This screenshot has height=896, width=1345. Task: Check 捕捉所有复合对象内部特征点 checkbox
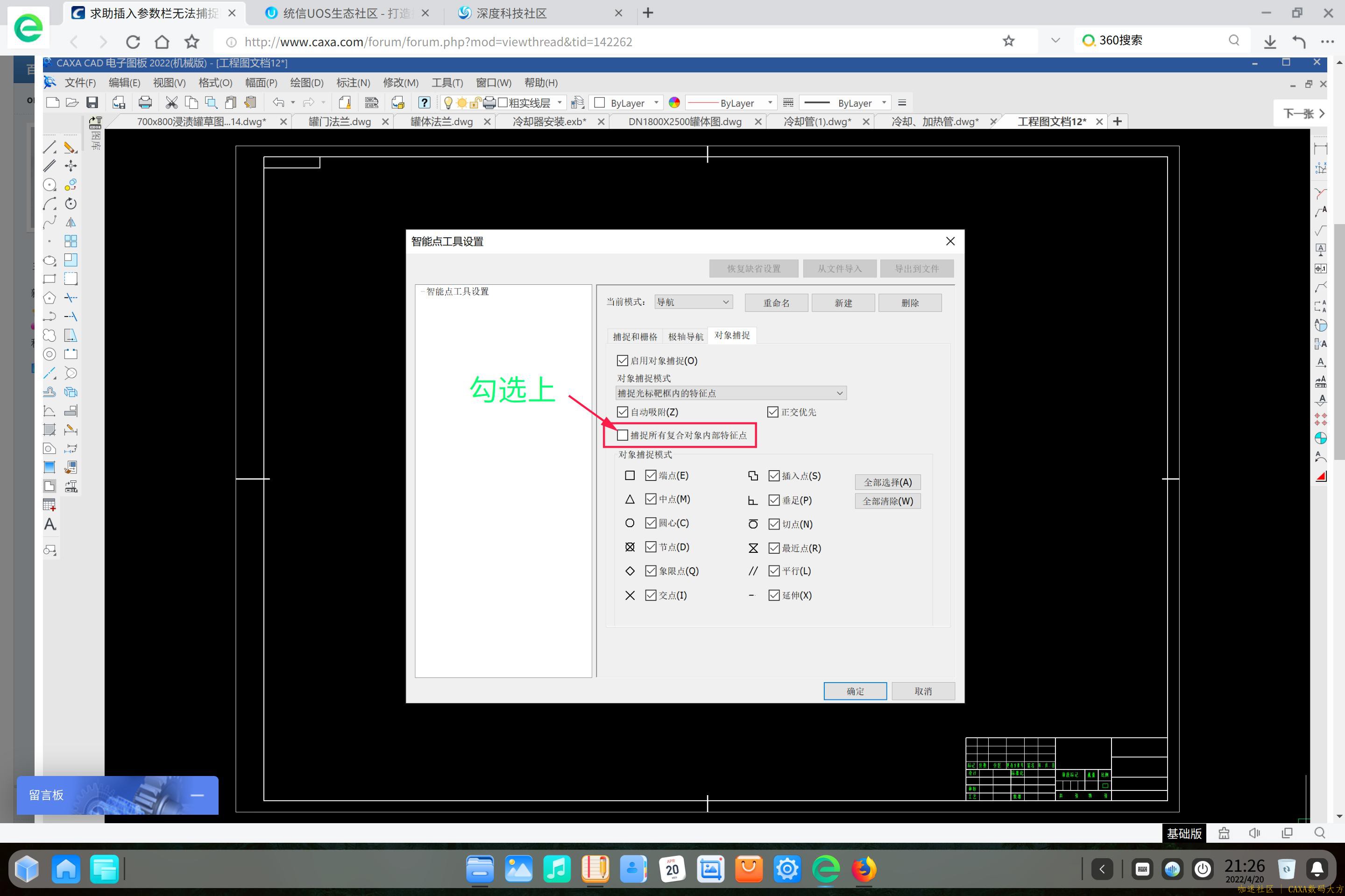pos(623,436)
